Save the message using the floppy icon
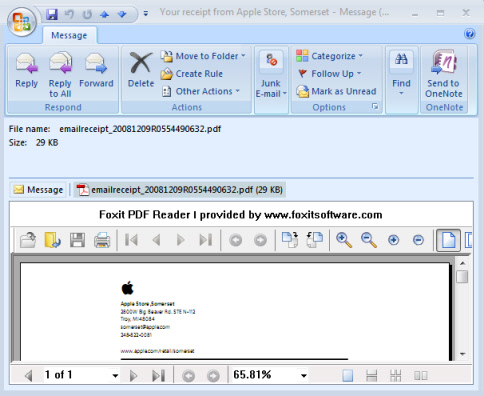The width and height of the screenshot is (484, 396). (x=52, y=14)
